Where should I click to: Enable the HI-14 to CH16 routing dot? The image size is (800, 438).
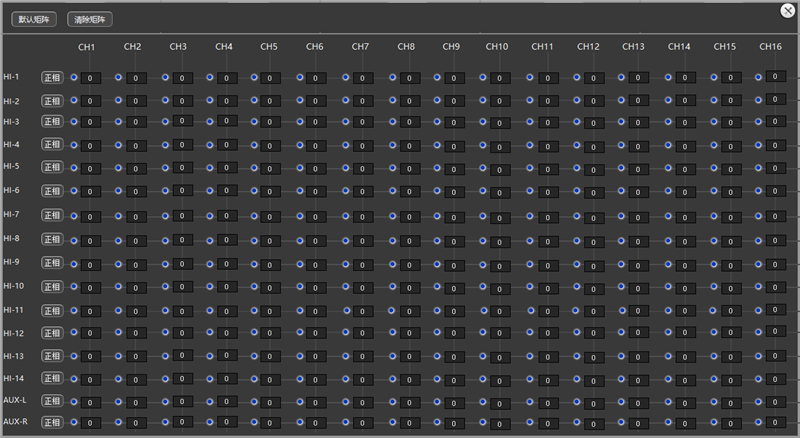pos(757,379)
